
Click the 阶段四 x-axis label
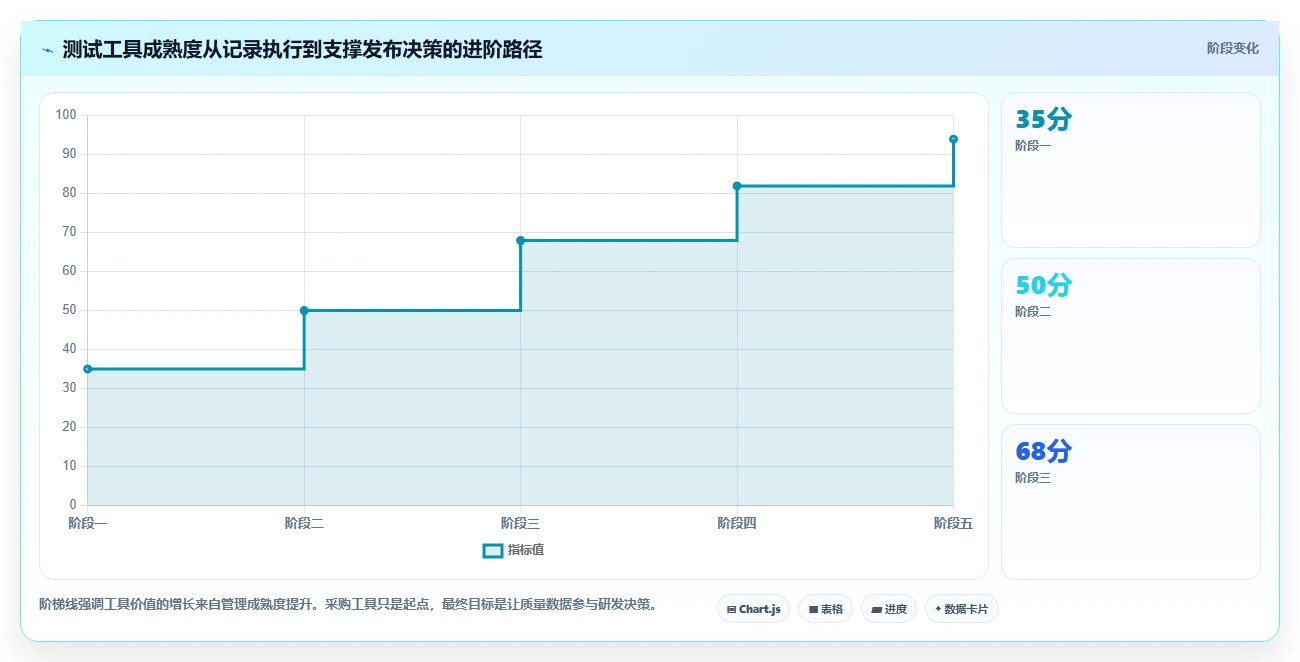pyautogui.click(x=737, y=523)
